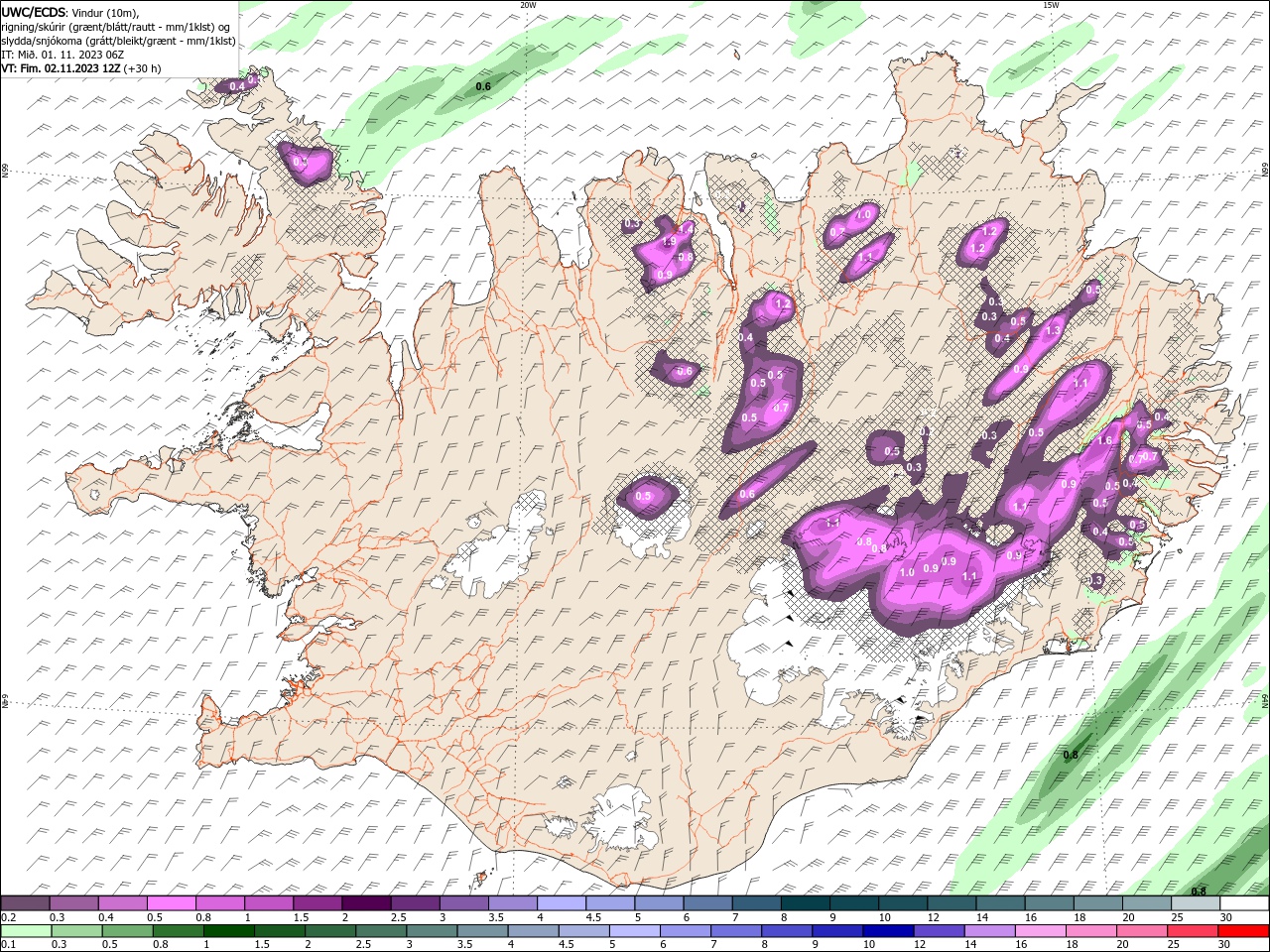The height and width of the screenshot is (952, 1270).
Task: Click the 'rigning/skúrir (grænt/blátt/rautt' legend description line
Action: click(x=116, y=27)
